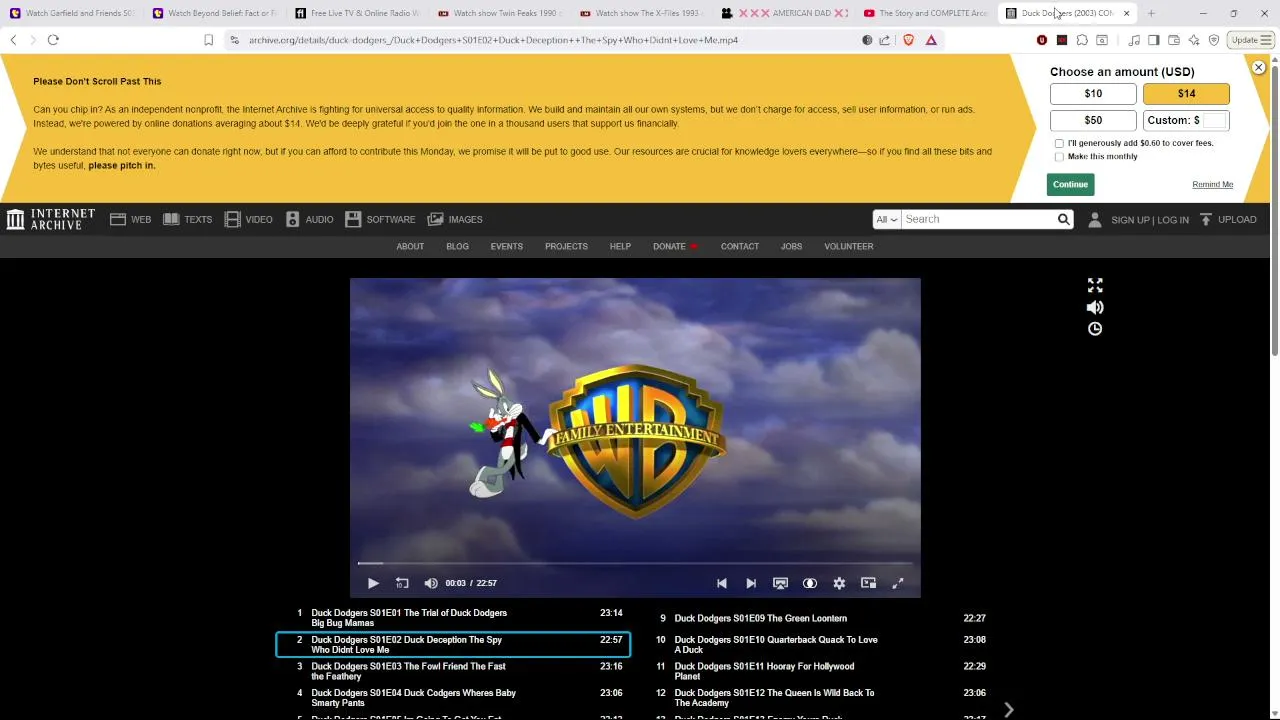Click the green Continue button
Image resolution: width=1280 pixels, height=720 pixels.
[1070, 184]
